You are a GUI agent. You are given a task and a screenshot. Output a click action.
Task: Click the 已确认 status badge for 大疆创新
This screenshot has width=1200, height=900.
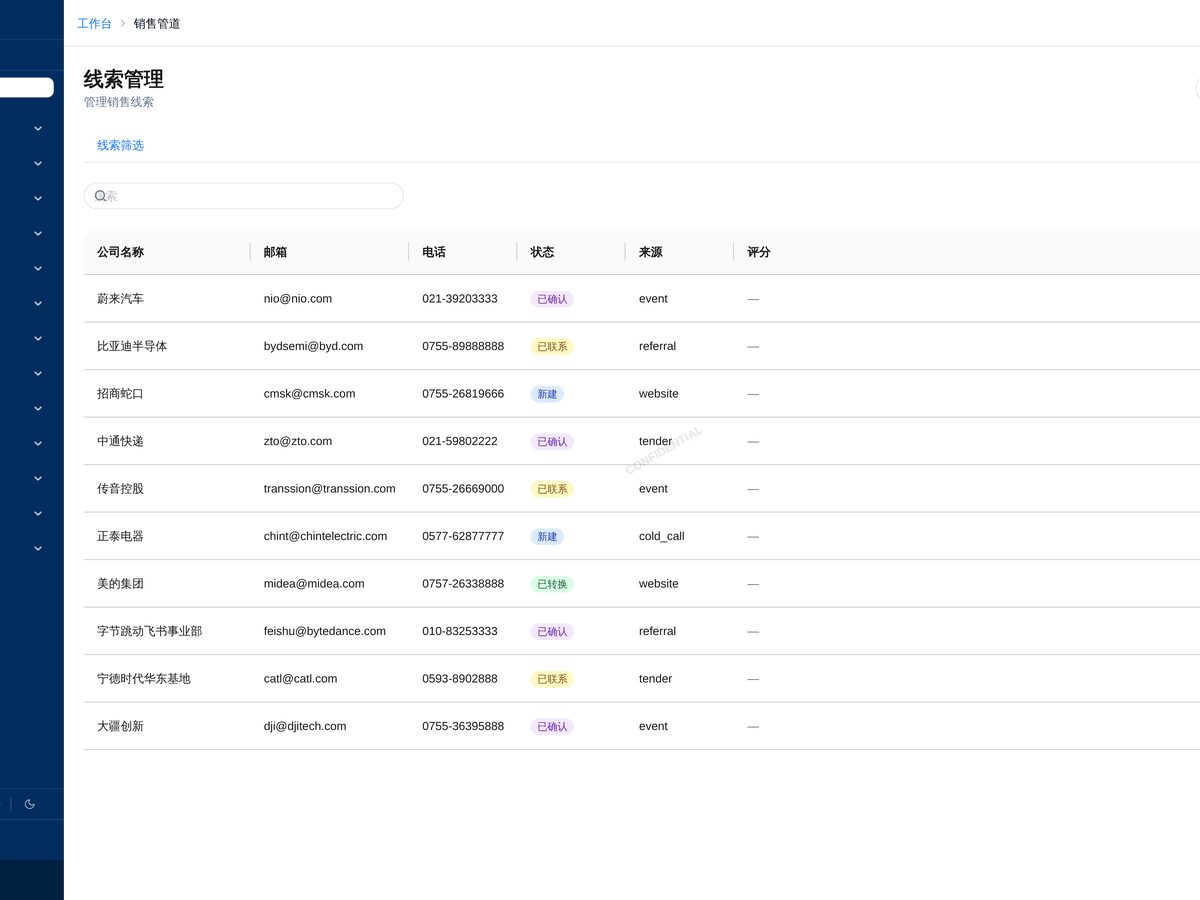(x=552, y=727)
